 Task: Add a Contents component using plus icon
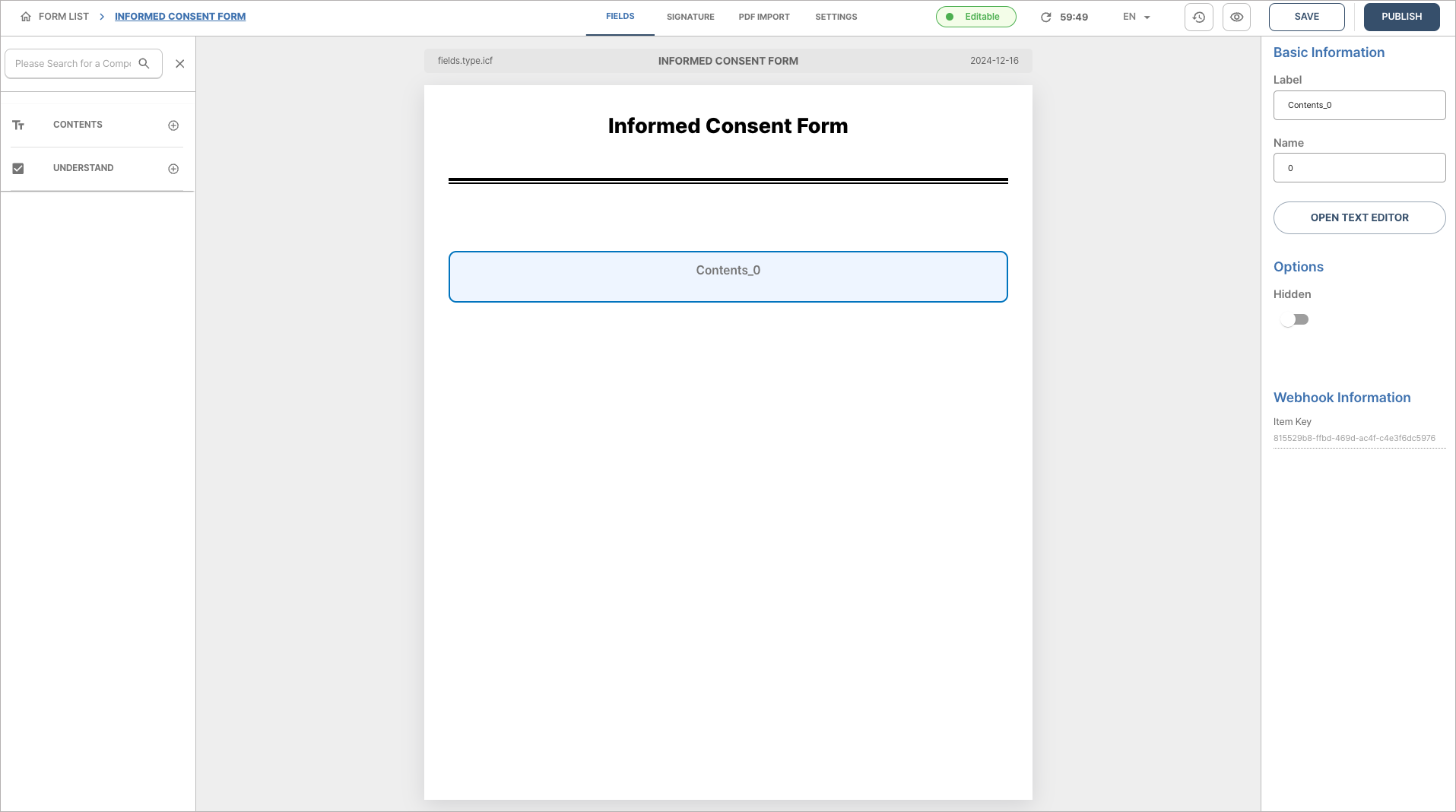point(173,125)
